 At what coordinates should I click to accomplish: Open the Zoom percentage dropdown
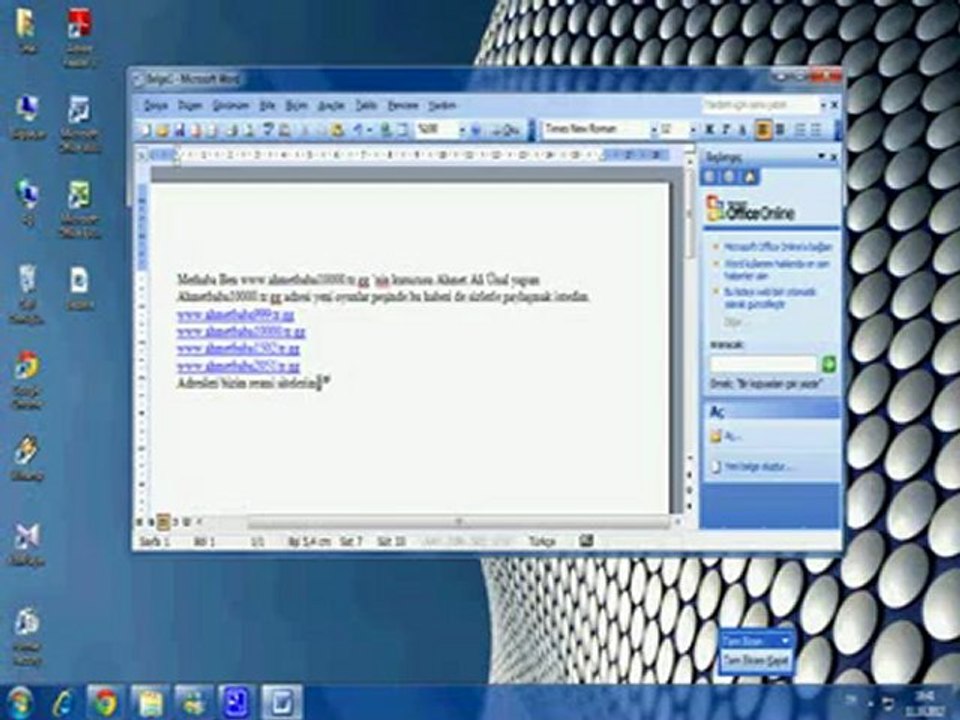462,130
